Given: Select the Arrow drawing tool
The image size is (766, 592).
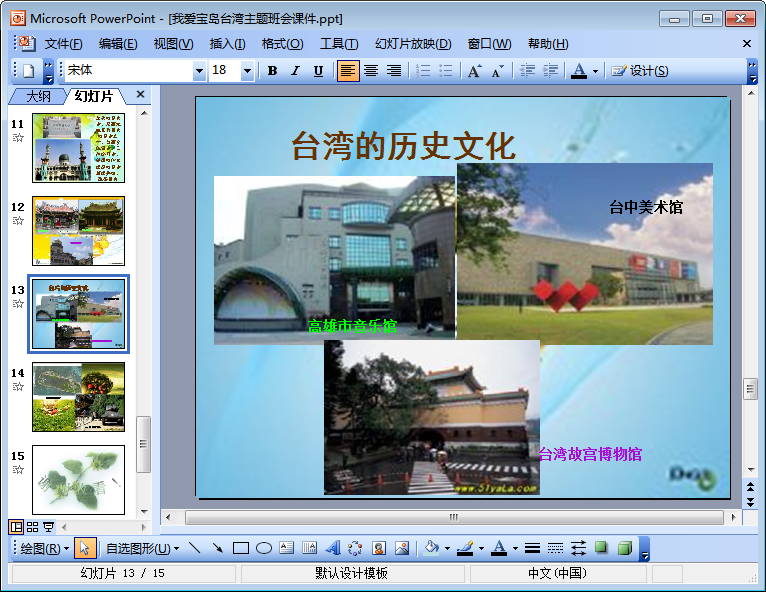Looking at the screenshot, I should [217, 548].
